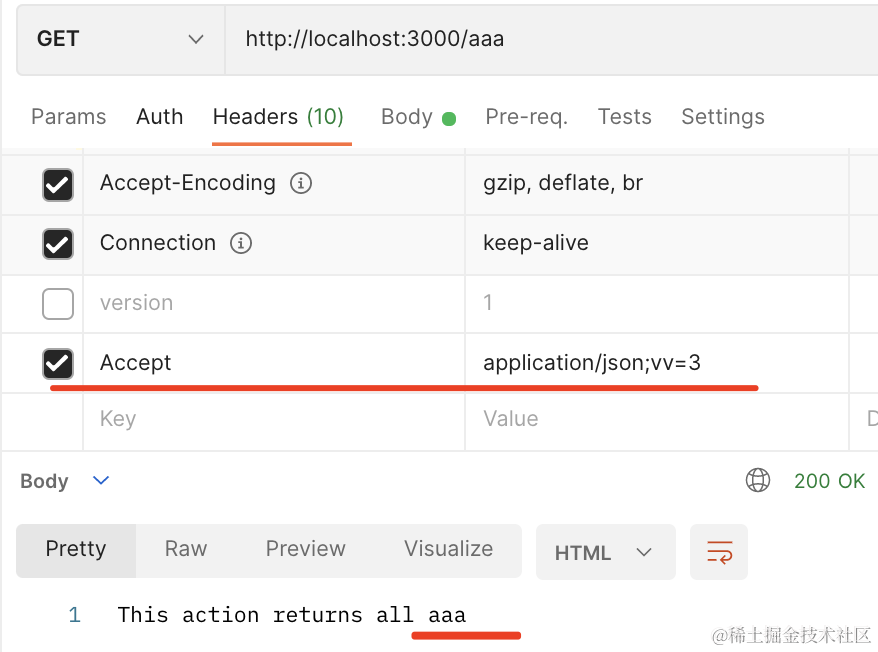Open the HTML format dropdown
Image resolution: width=878 pixels, height=652 pixels.
click(x=605, y=552)
